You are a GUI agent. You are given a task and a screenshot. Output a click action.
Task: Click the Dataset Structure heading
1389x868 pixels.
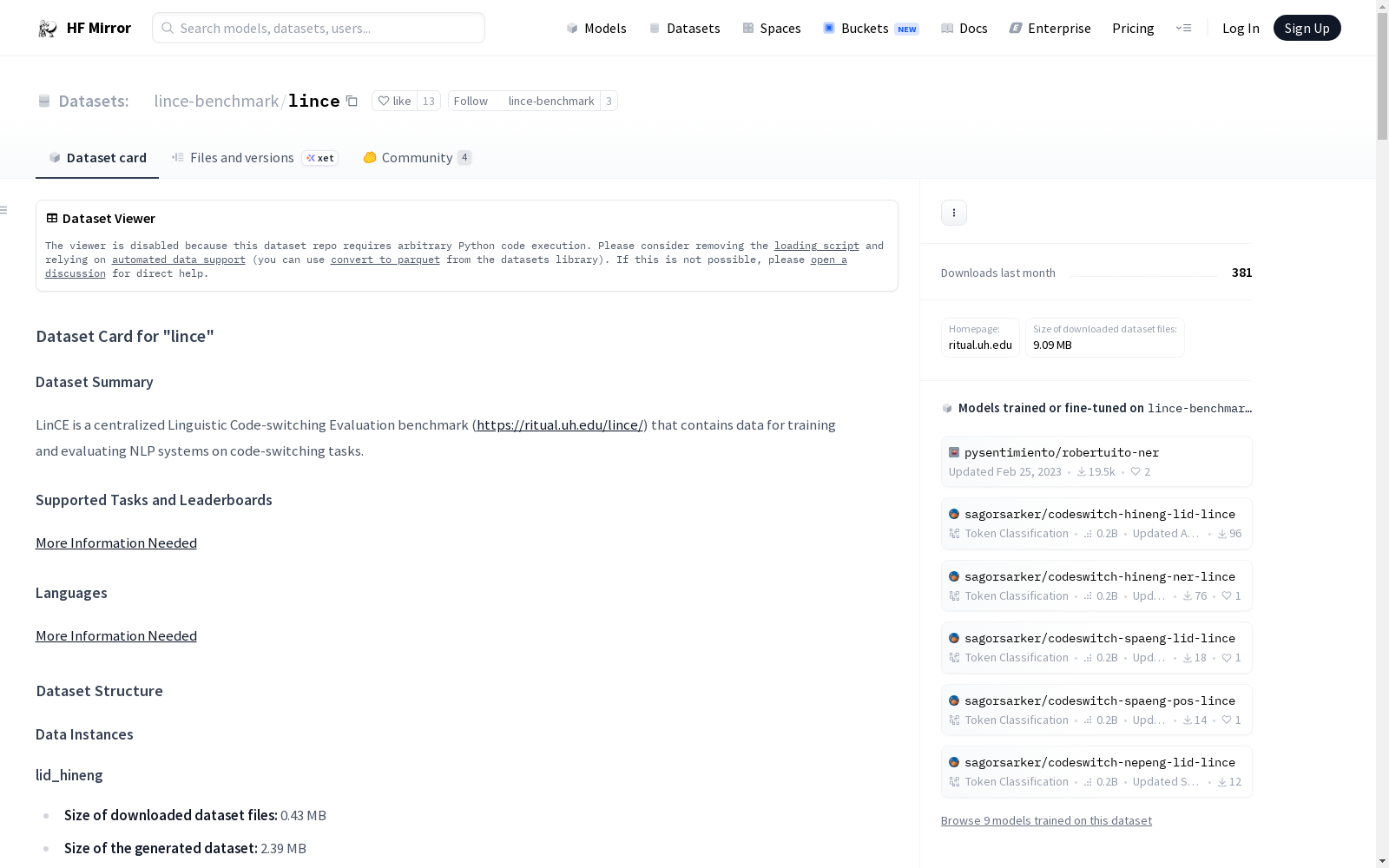pos(100,691)
